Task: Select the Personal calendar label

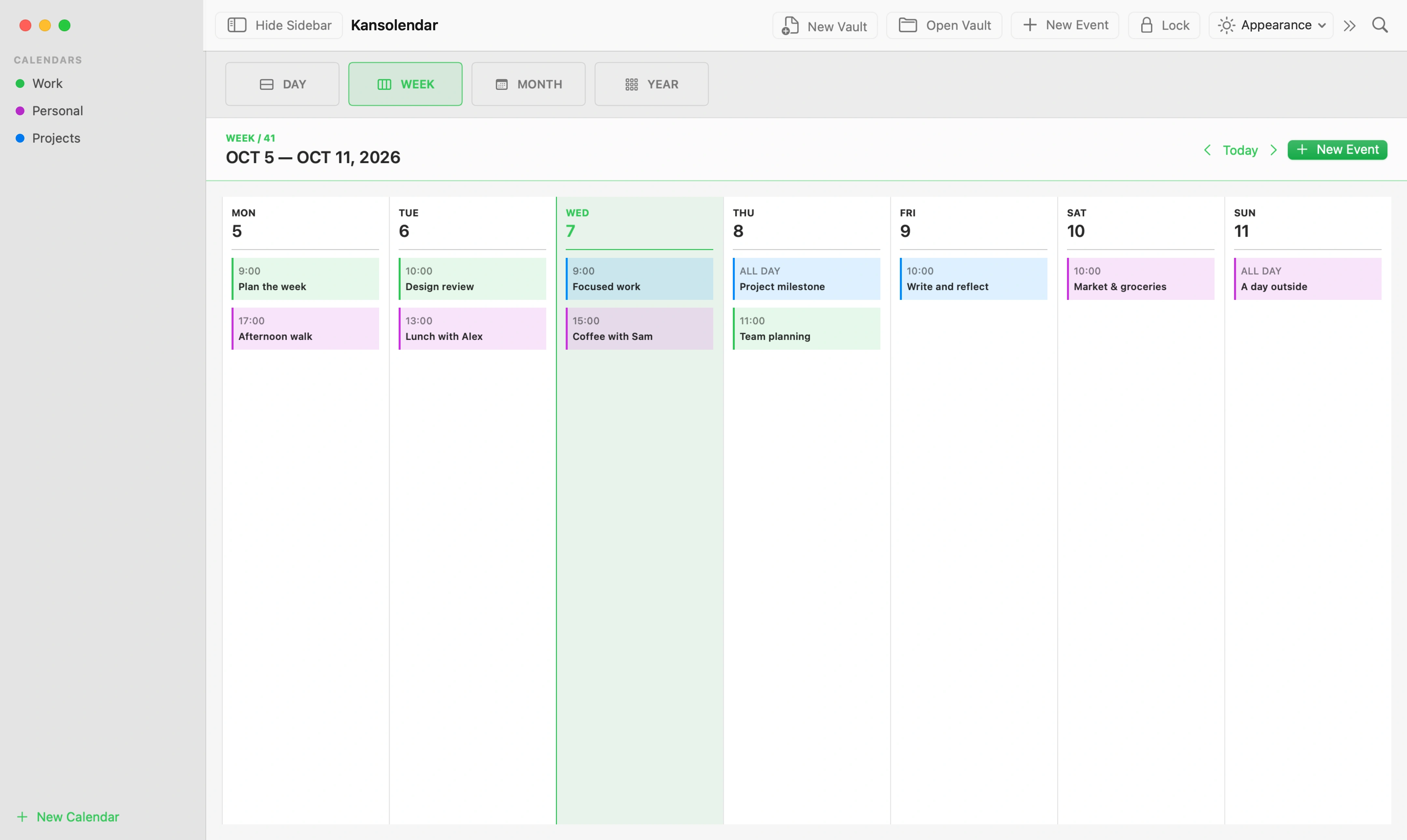Action: [58, 110]
